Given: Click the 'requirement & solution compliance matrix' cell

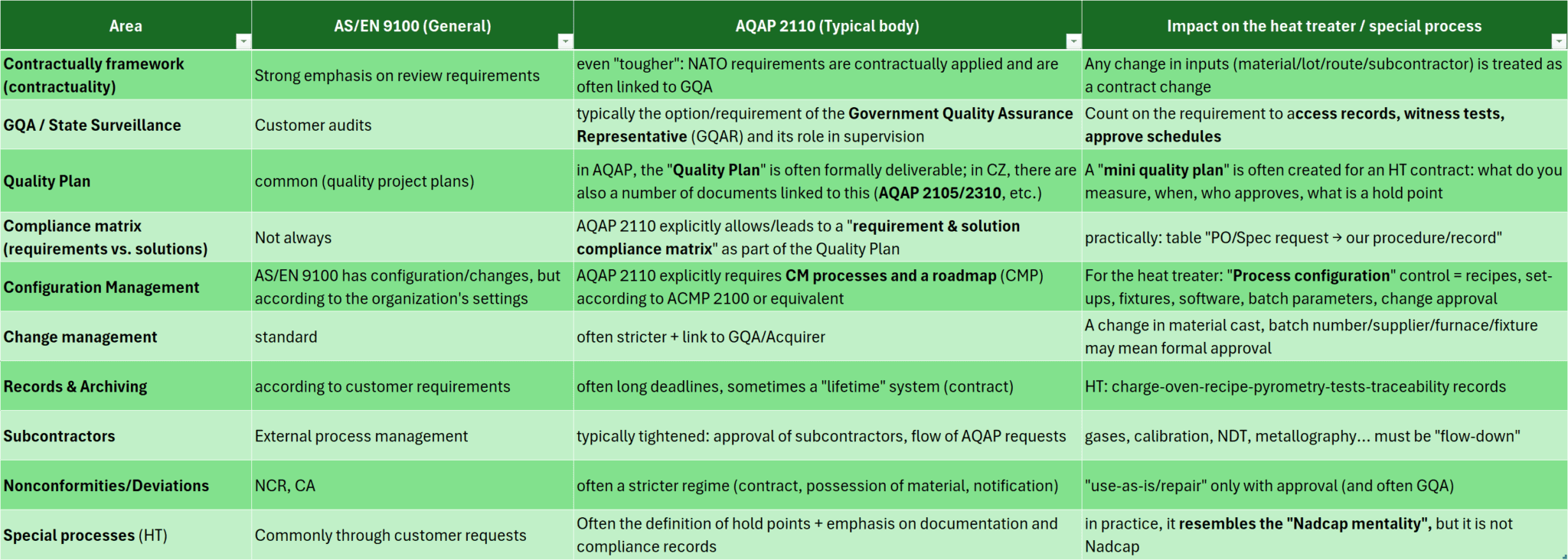Looking at the screenshot, I should point(828,237).
